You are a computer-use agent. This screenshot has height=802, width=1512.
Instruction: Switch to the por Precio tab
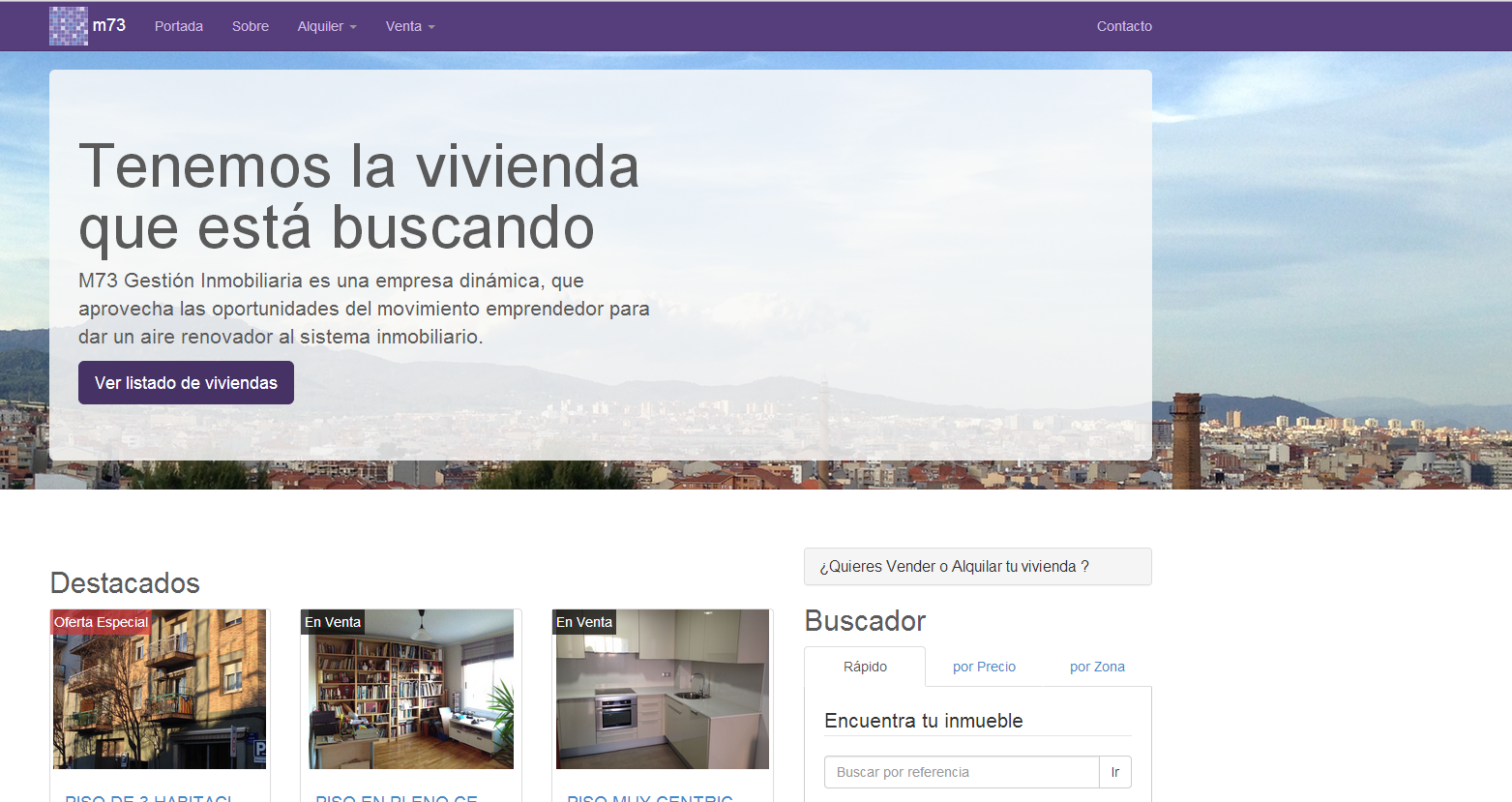(x=984, y=667)
